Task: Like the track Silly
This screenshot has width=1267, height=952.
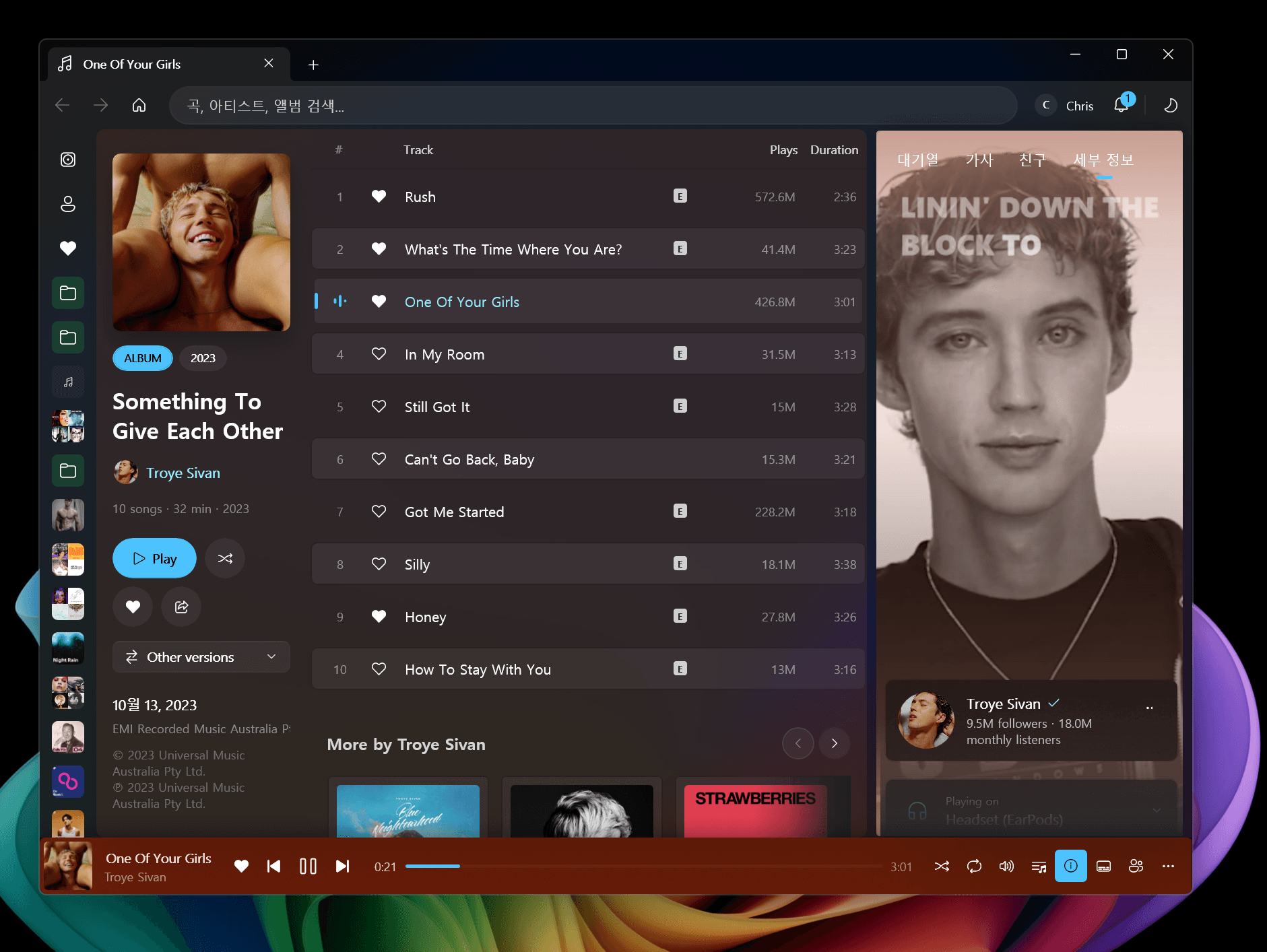Action: click(x=379, y=564)
